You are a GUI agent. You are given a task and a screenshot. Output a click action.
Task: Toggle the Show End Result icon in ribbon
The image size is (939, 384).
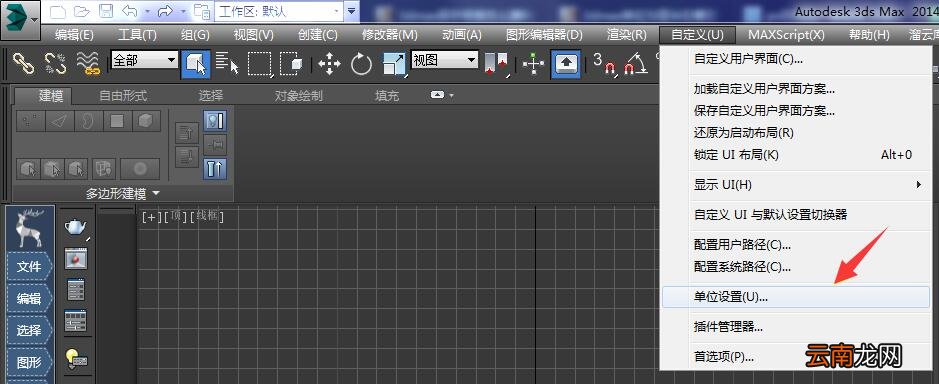(x=214, y=170)
